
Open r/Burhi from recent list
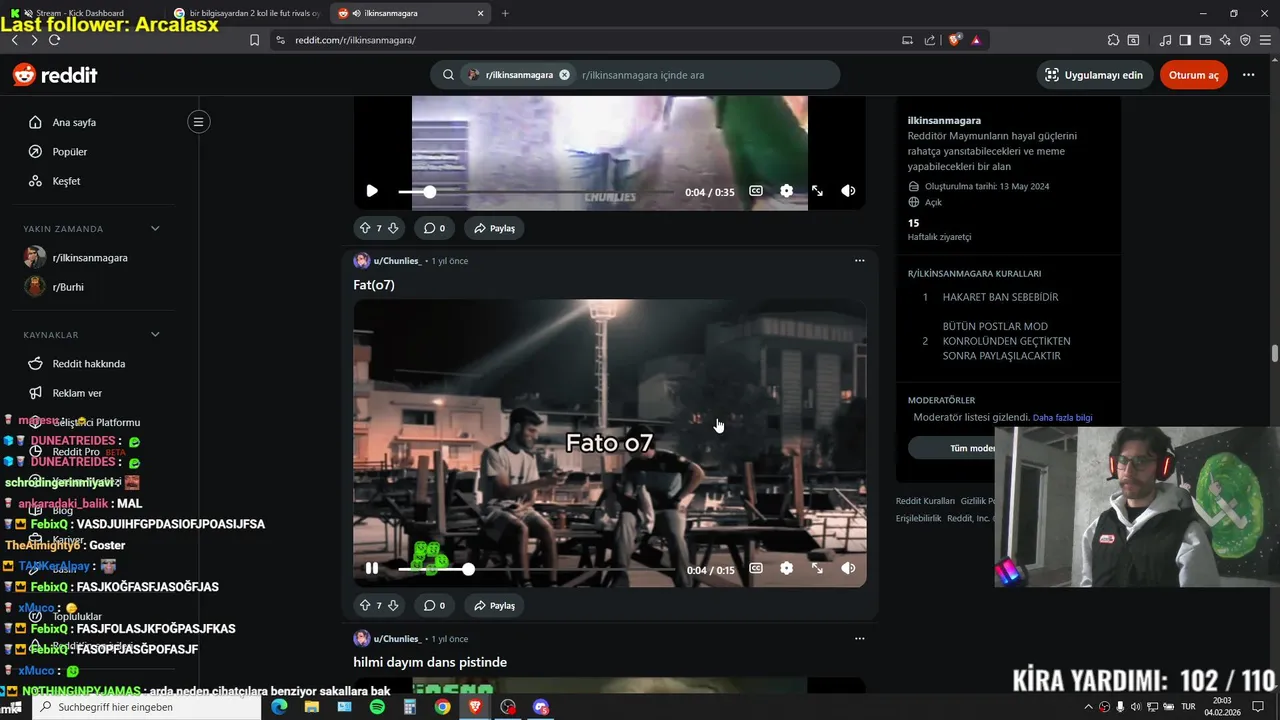click(x=68, y=287)
